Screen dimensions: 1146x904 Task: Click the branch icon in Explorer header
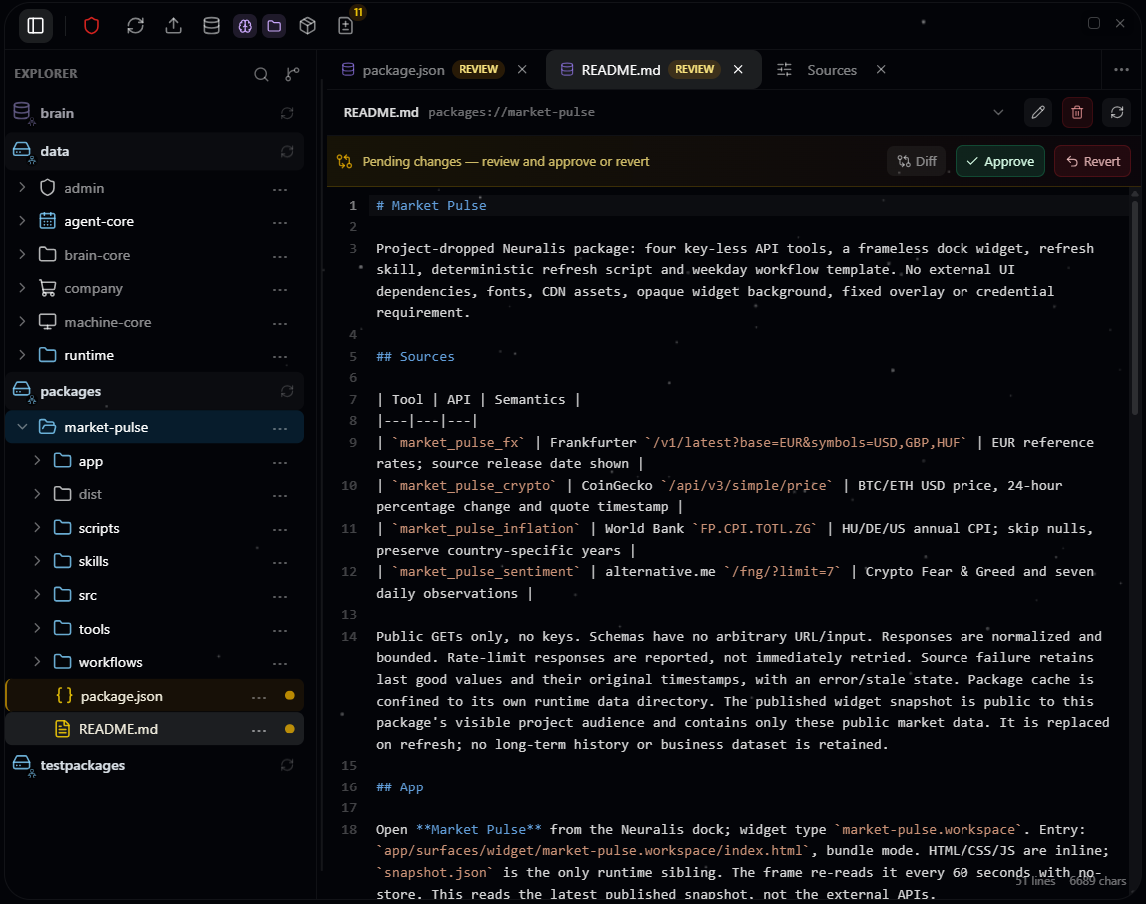(x=292, y=74)
